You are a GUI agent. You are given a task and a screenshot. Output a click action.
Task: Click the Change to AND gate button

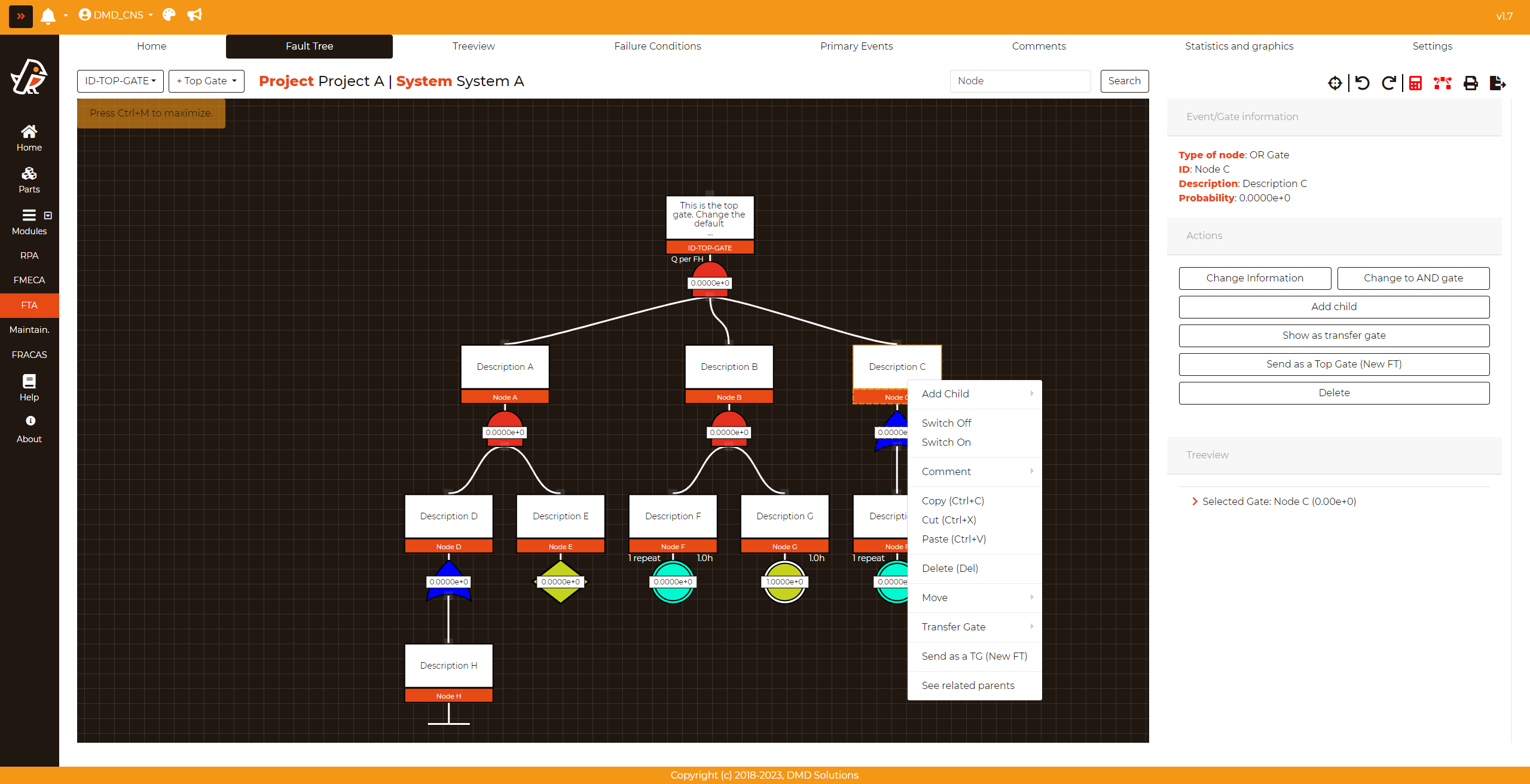coord(1413,278)
